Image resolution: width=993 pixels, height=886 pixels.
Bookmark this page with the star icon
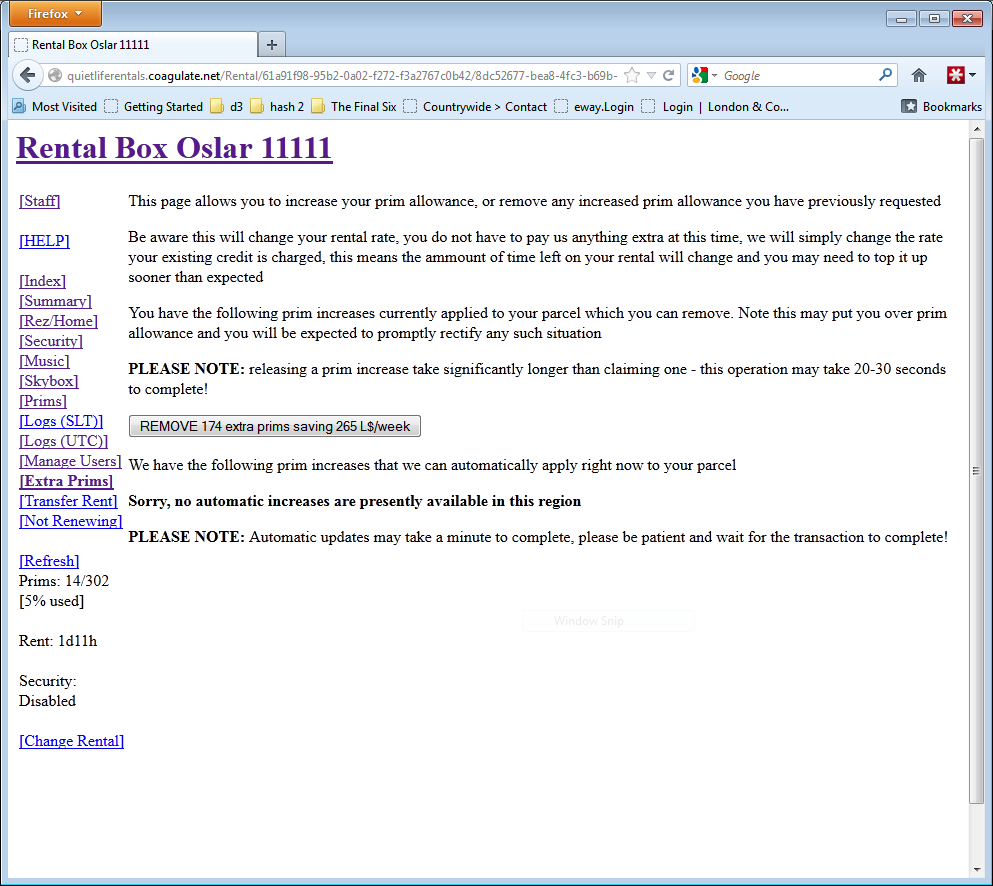point(632,75)
